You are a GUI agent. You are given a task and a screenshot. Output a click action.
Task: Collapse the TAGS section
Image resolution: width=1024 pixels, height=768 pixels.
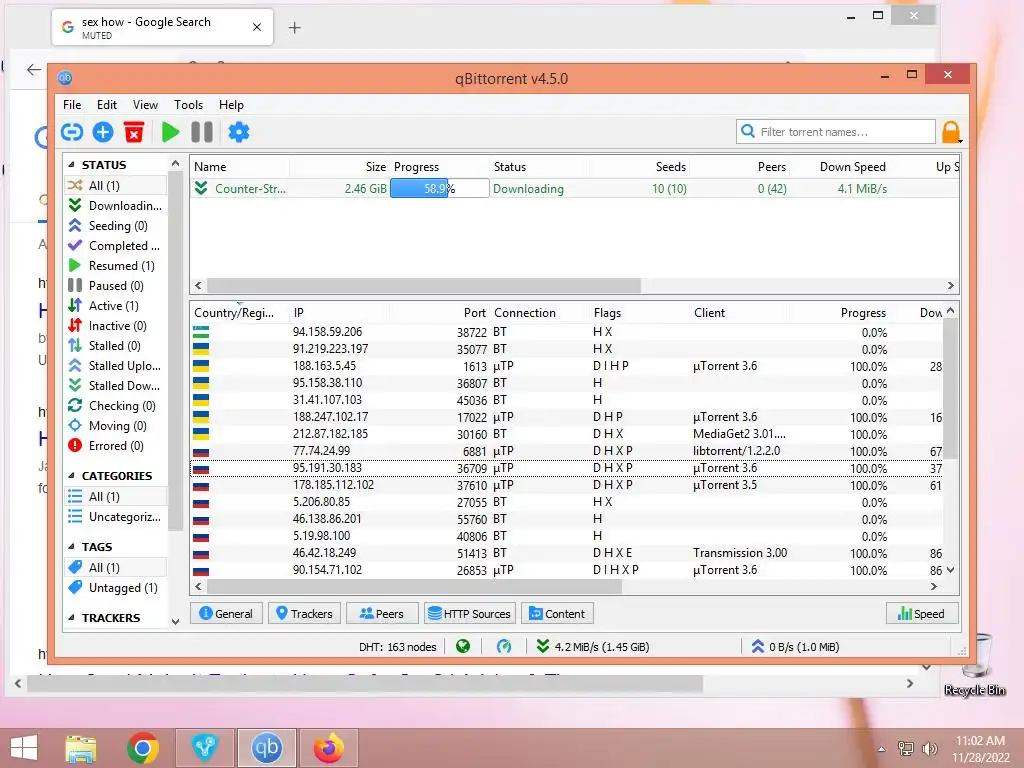tap(71, 547)
